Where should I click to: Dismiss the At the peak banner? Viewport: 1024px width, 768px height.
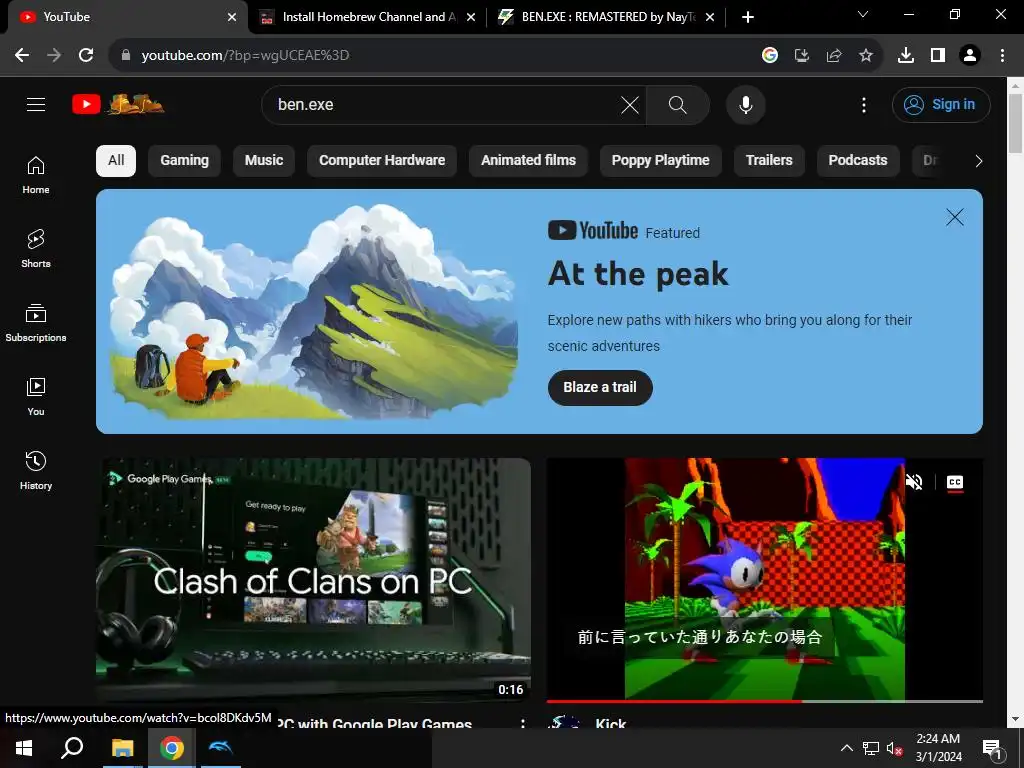[955, 217]
